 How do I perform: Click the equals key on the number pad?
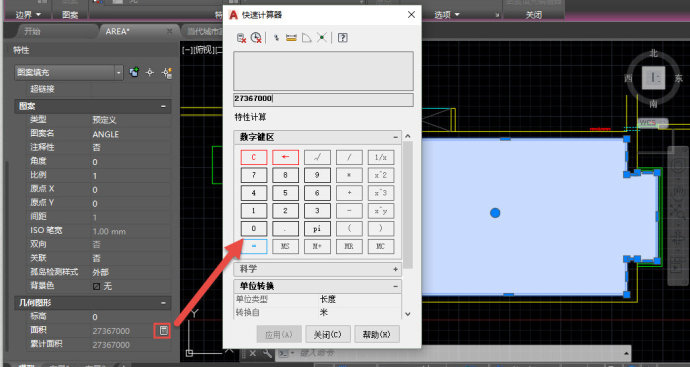click(x=254, y=246)
